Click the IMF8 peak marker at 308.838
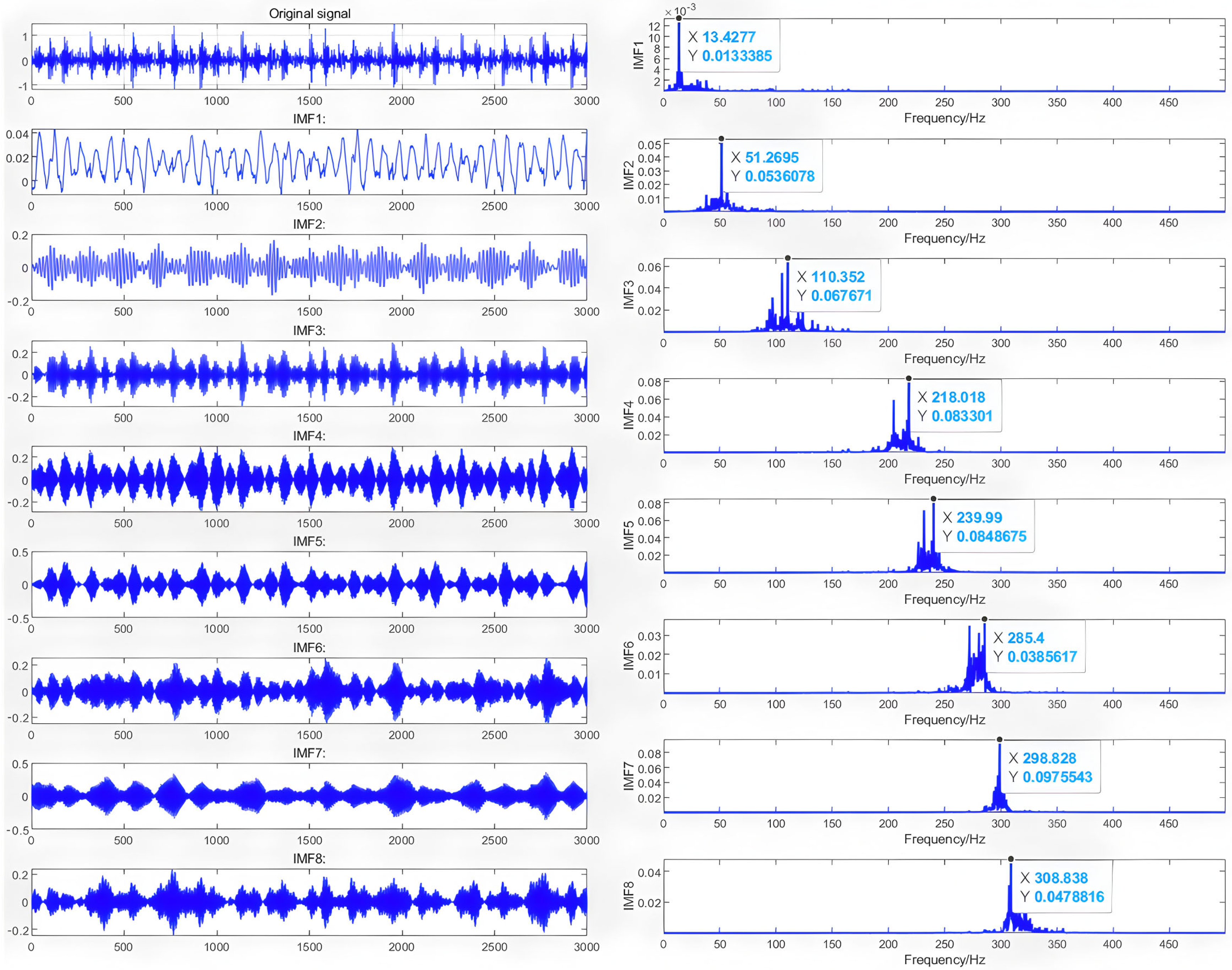Viewport: 1232px width, 970px height. [x=1011, y=859]
